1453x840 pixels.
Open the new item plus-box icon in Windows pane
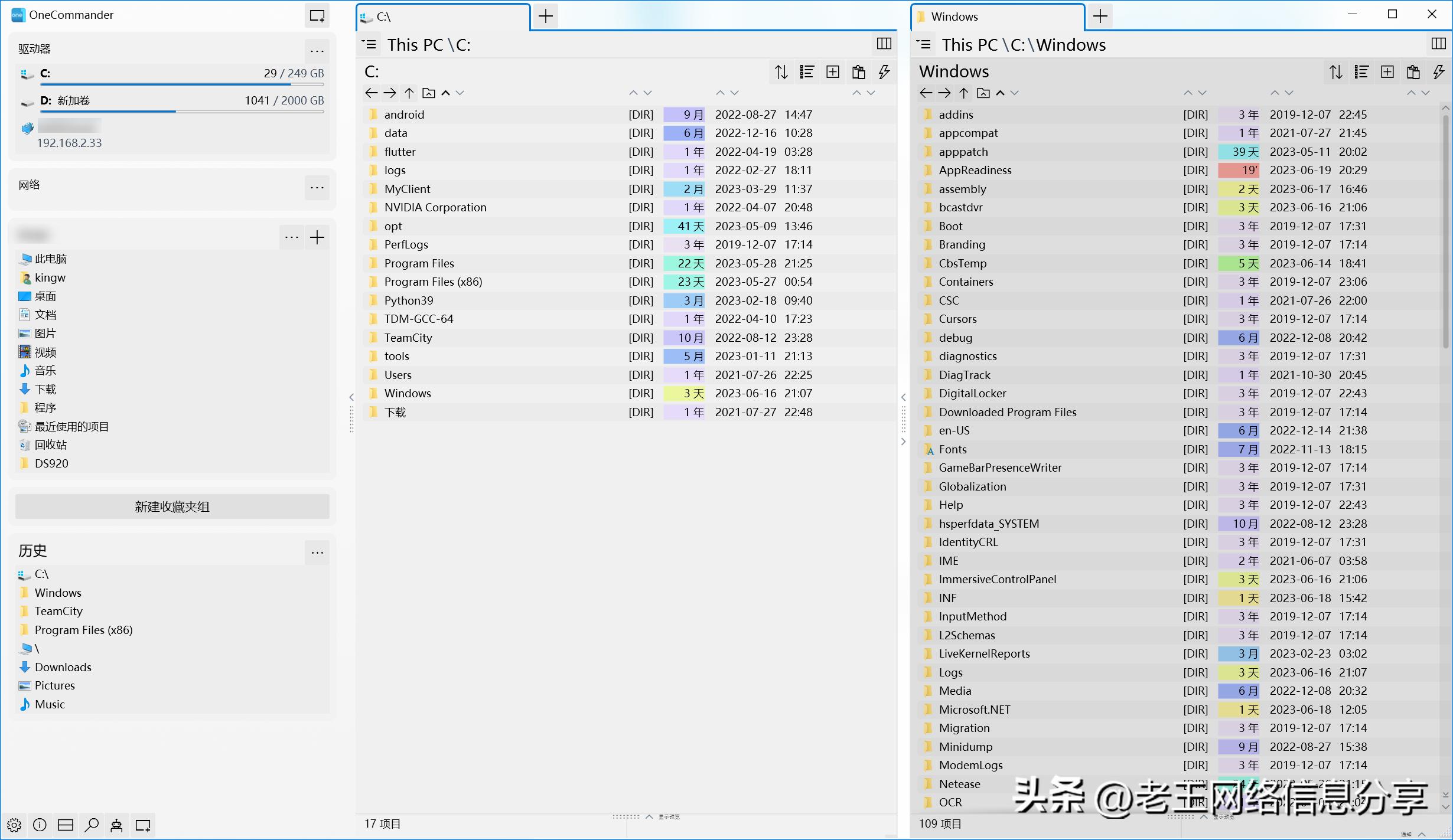(1387, 72)
